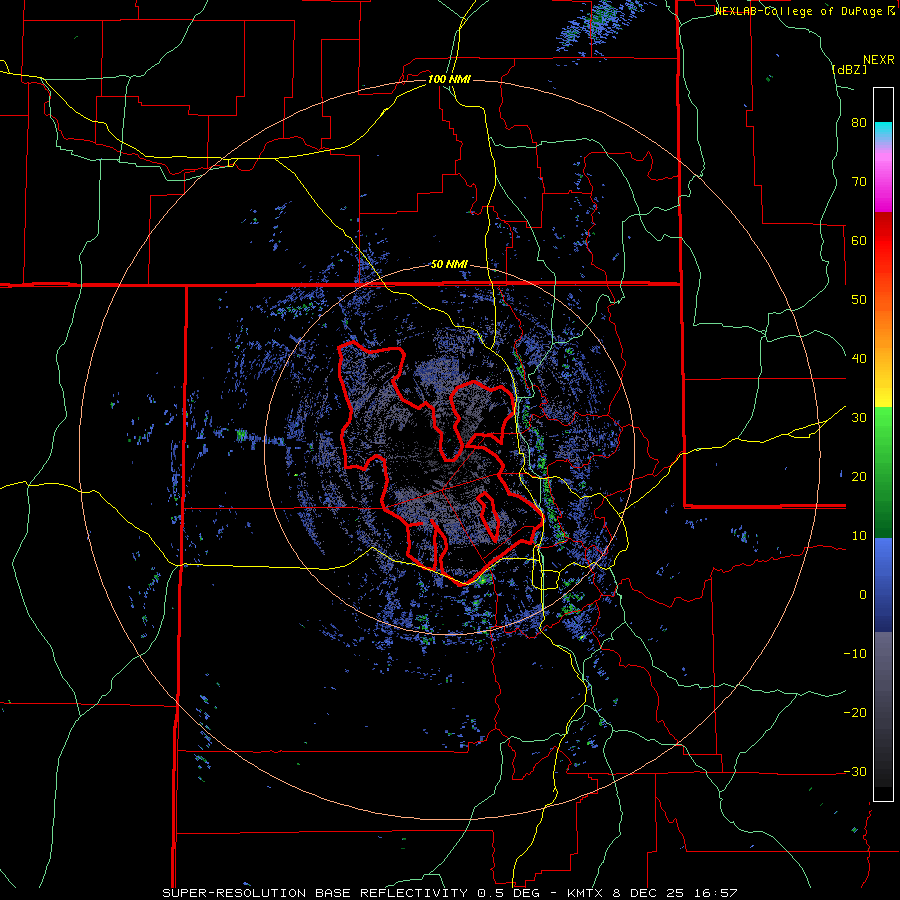Screen dimensions: 900x900
Task: Click the -20 value on the dBZ scale
Action: 855,713
